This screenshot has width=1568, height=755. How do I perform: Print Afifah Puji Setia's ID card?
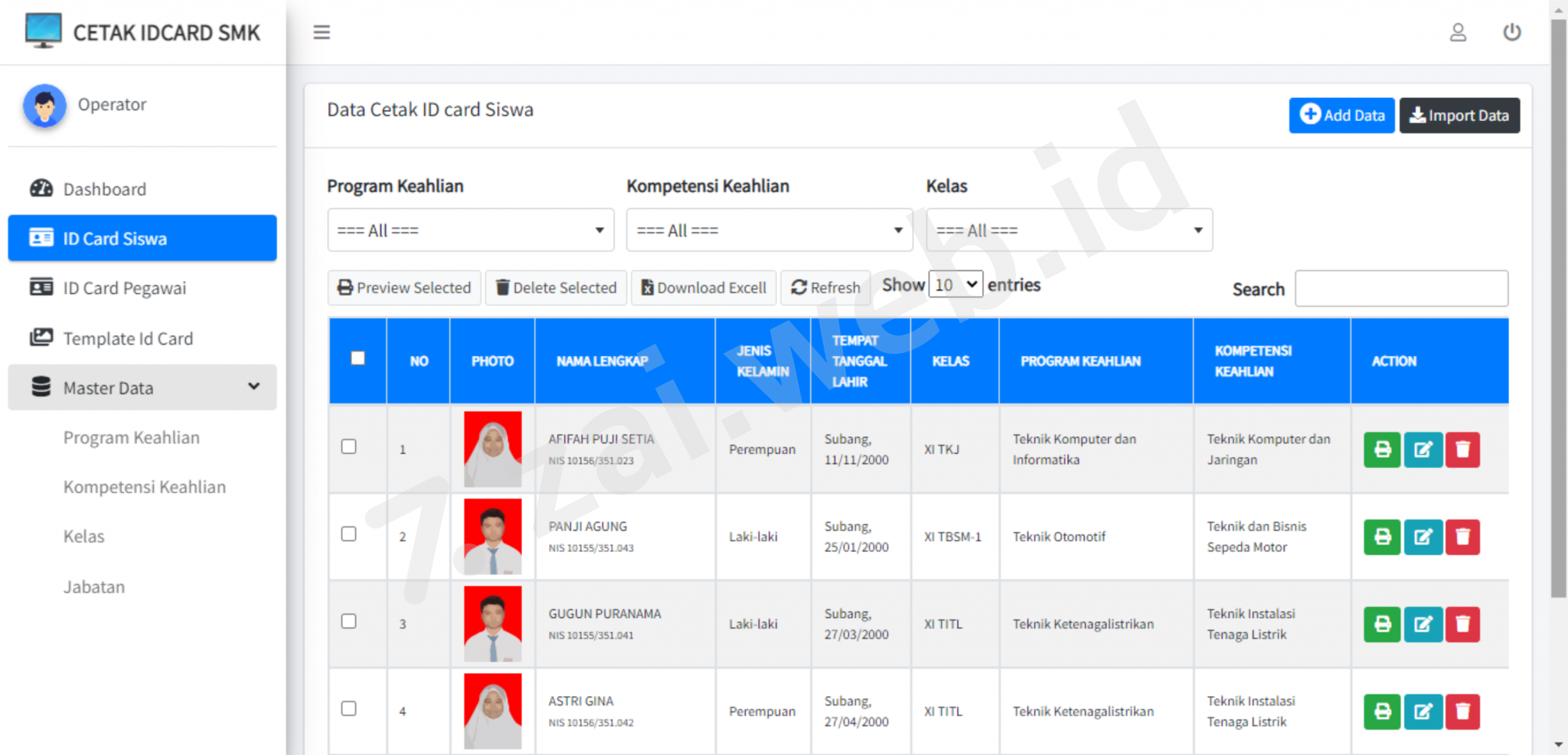1380,449
